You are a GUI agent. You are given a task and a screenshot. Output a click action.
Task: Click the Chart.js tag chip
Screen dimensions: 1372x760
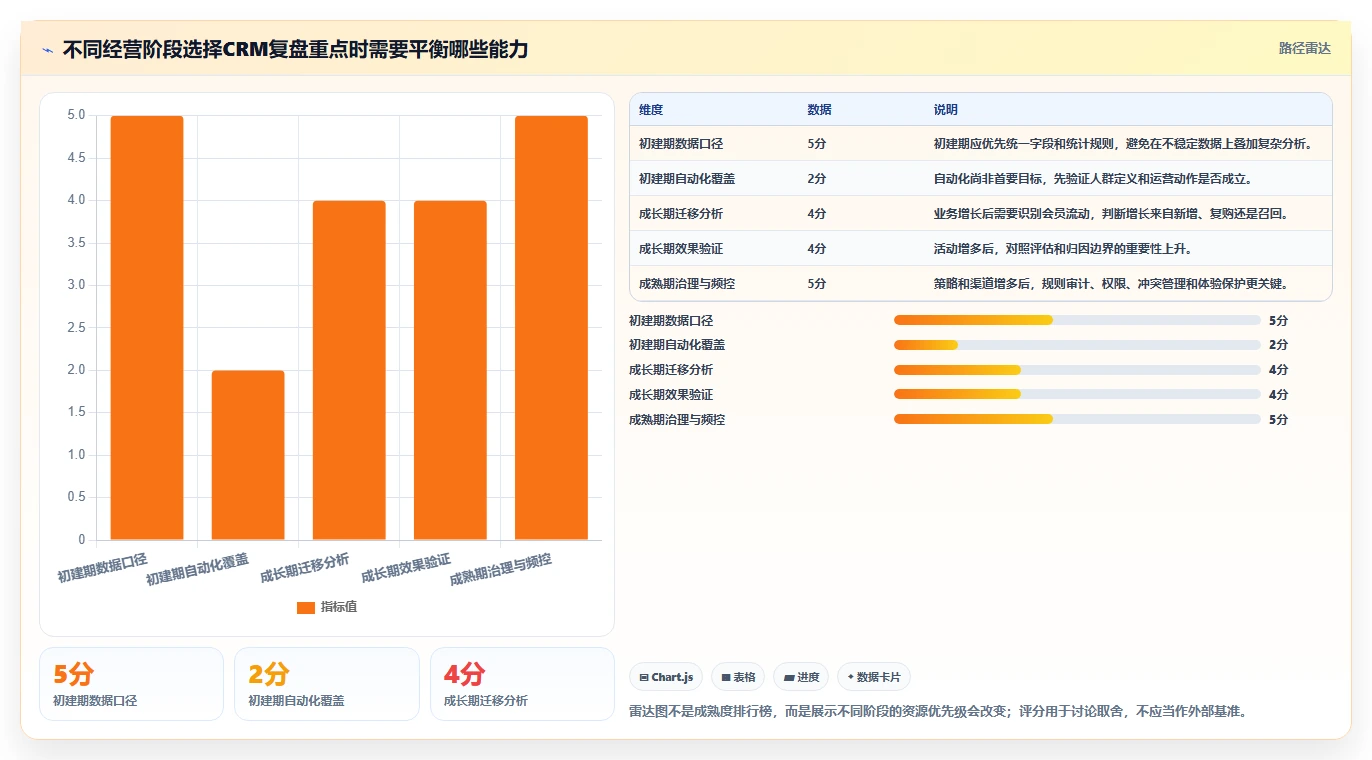click(x=666, y=677)
